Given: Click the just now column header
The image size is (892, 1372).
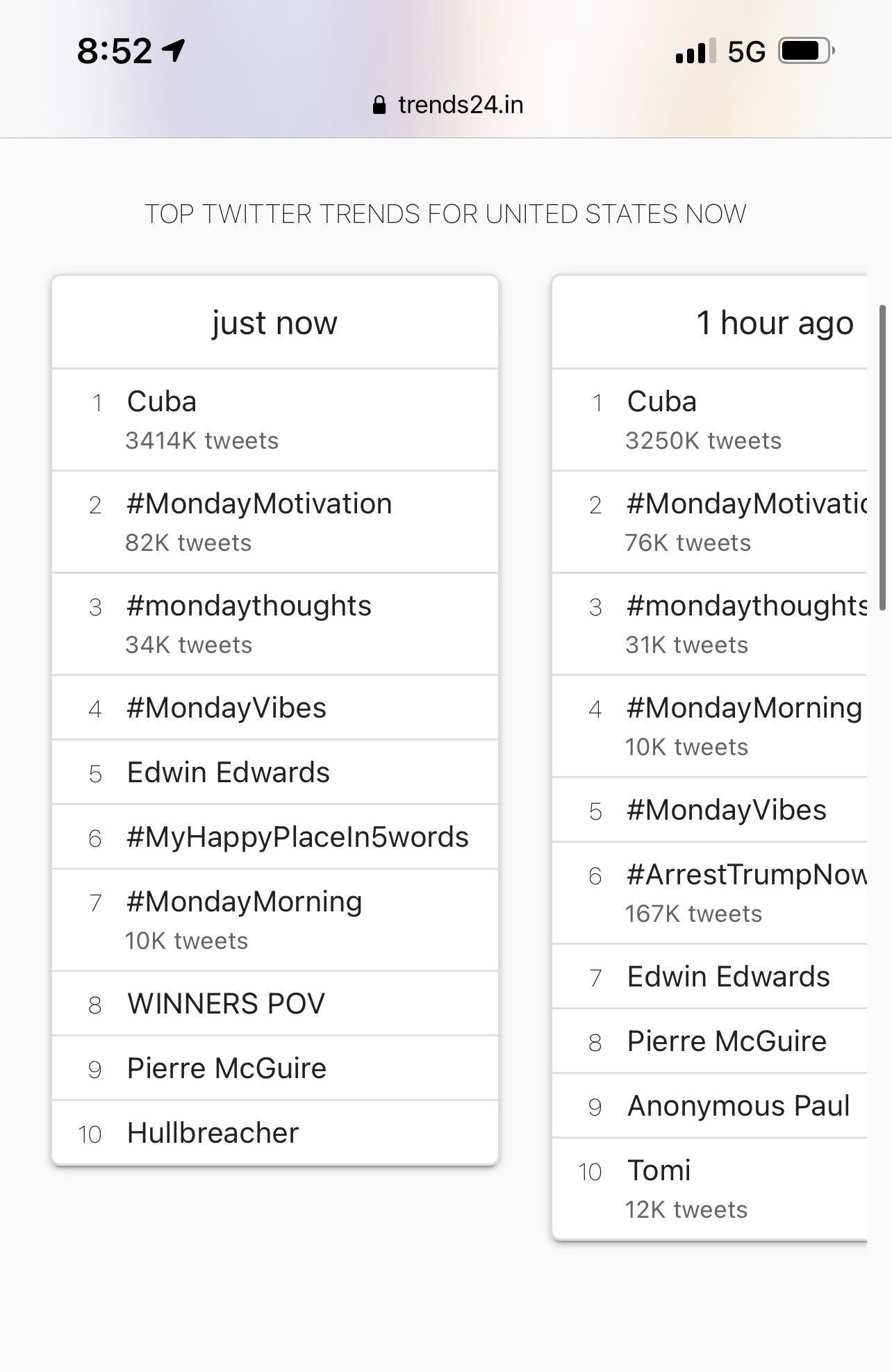Looking at the screenshot, I should 274,322.
